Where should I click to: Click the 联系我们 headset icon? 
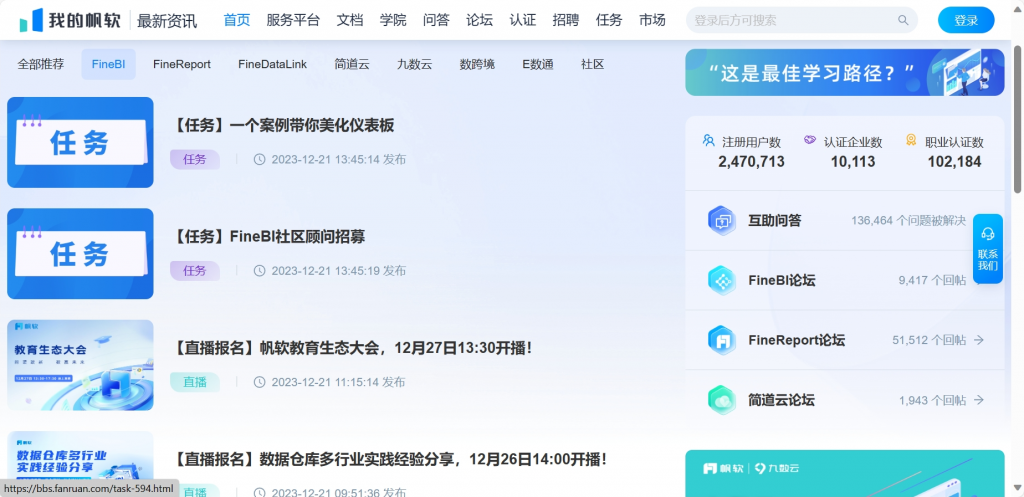987,234
